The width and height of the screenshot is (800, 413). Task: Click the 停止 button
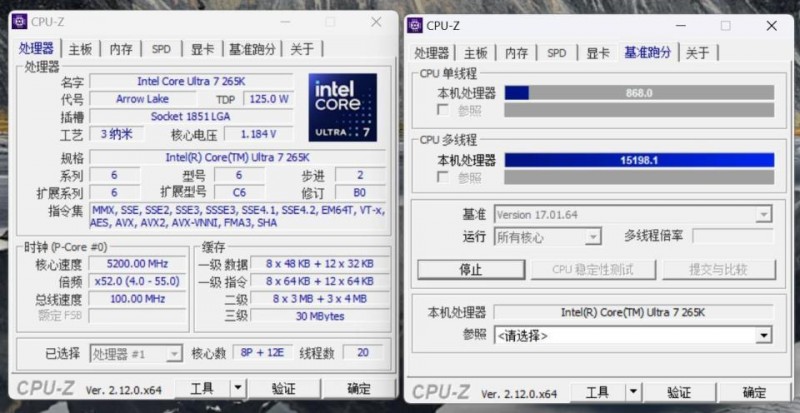(x=471, y=270)
